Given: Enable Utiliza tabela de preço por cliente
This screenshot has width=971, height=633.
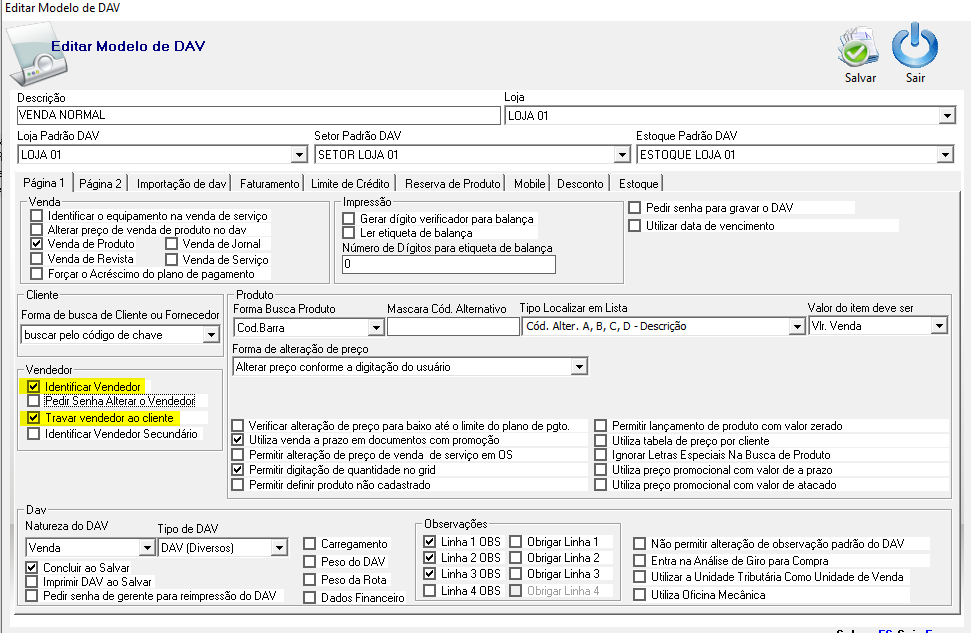Looking at the screenshot, I should [601, 440].
